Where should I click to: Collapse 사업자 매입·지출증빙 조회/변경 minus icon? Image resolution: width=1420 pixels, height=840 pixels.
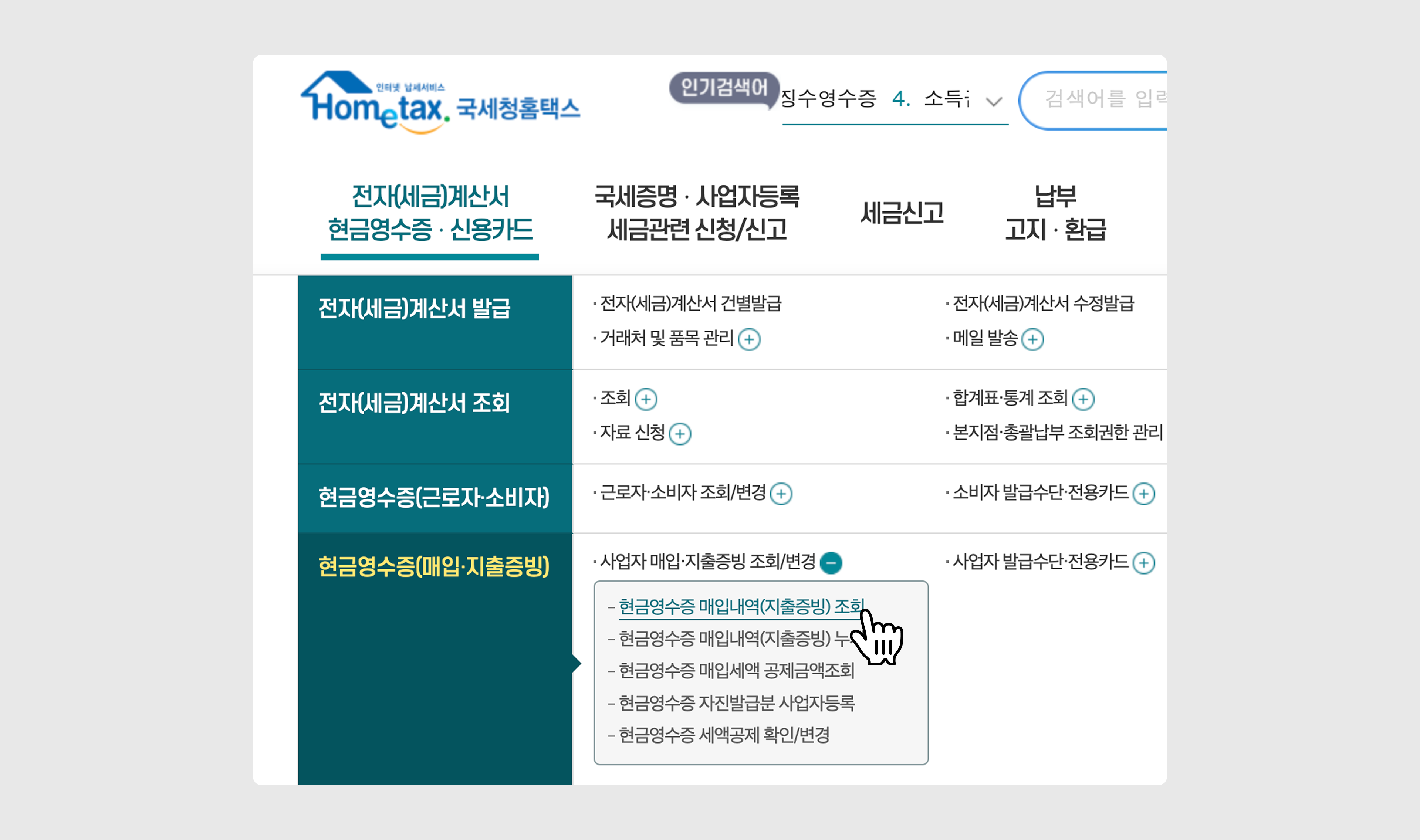[831, 563]
